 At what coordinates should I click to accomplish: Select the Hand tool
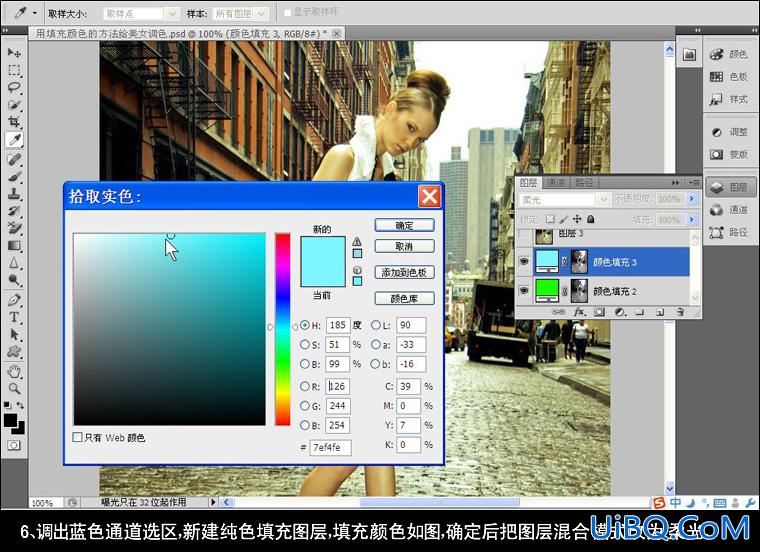coord(14,371)
